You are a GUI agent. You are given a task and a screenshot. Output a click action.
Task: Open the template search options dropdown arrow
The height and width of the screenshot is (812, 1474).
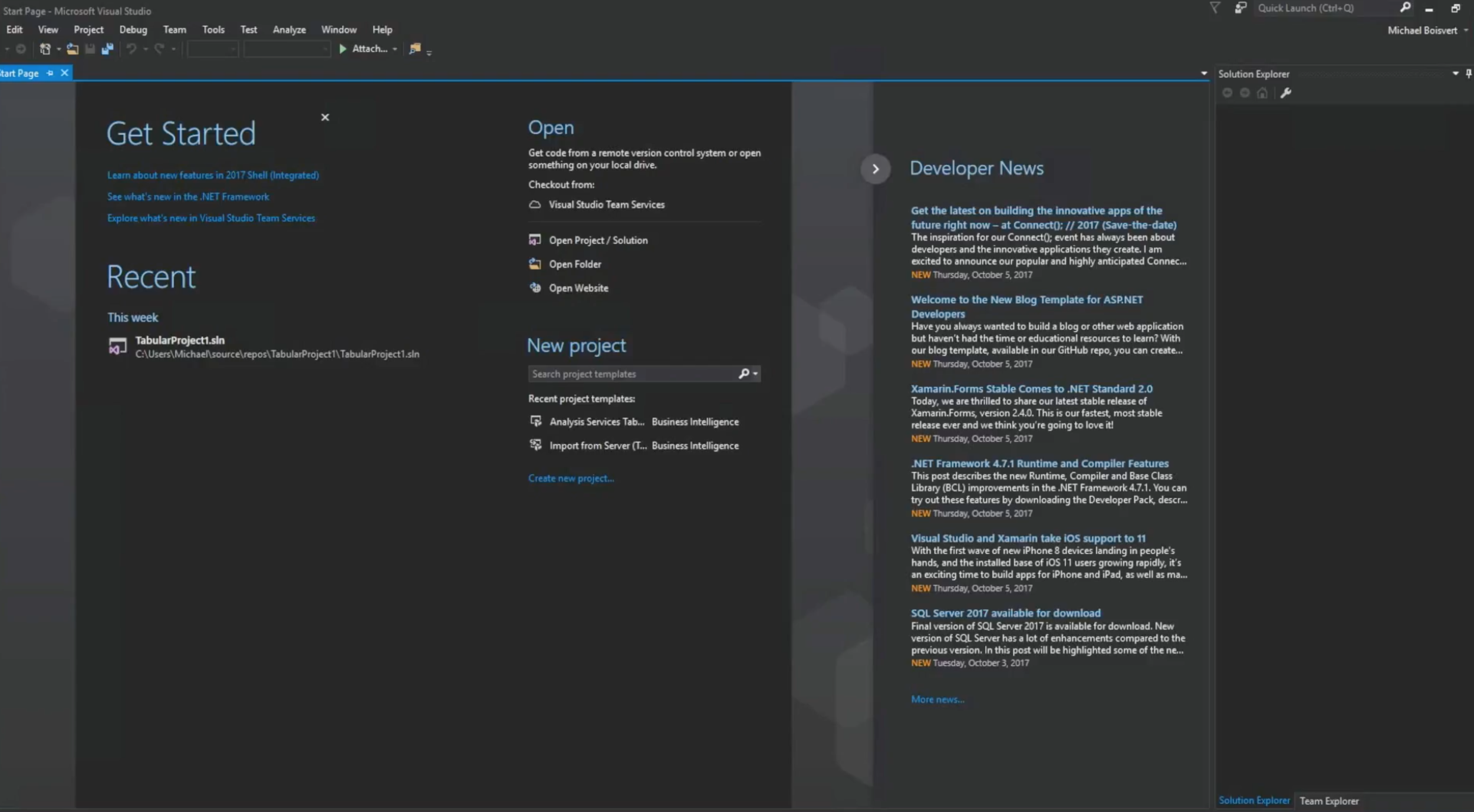coord(755,374)
